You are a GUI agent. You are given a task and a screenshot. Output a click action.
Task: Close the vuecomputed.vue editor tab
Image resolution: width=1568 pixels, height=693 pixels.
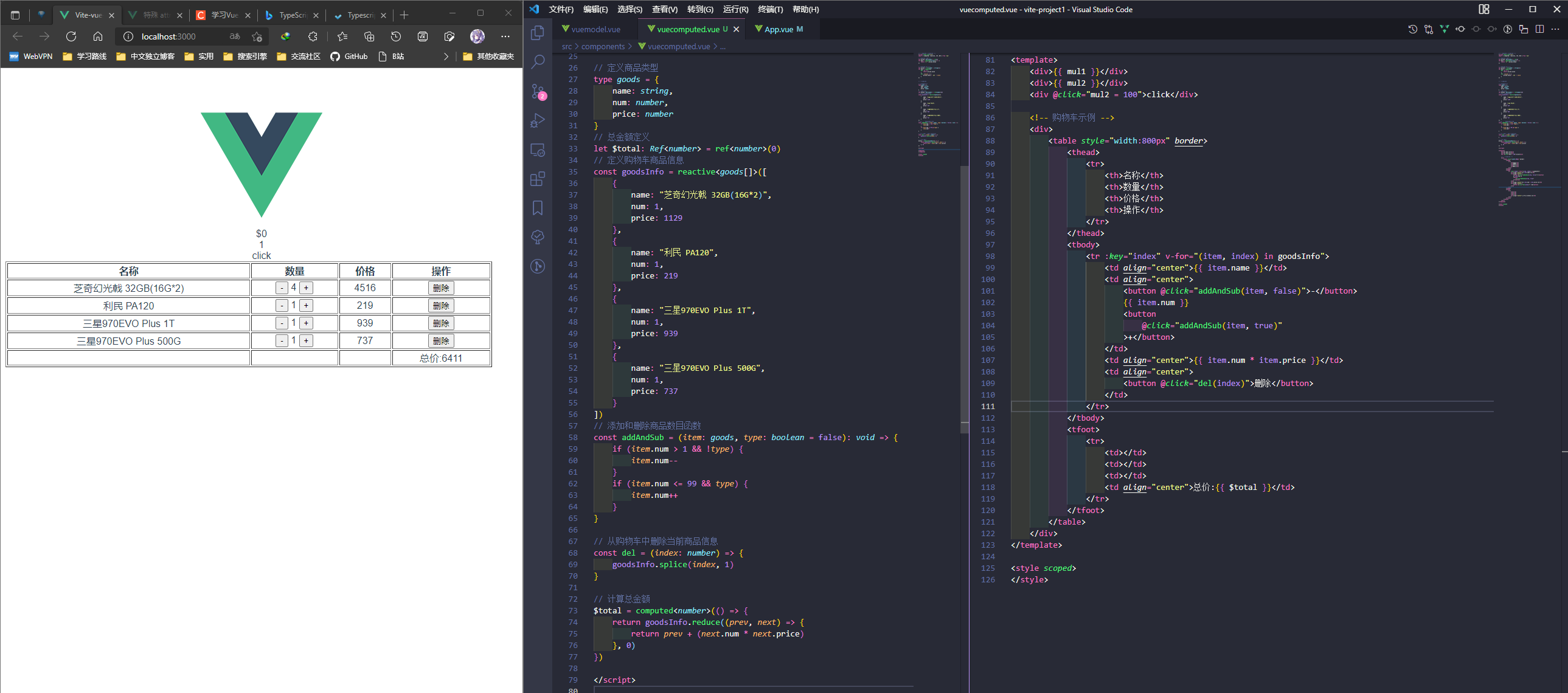[736, 29]
